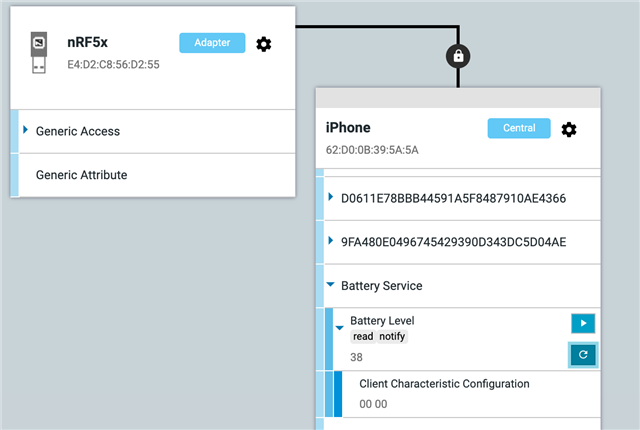Expand the Generic Access service
Image resolution: width=640 pixels, height=430 pixels.
click(26, 130)
